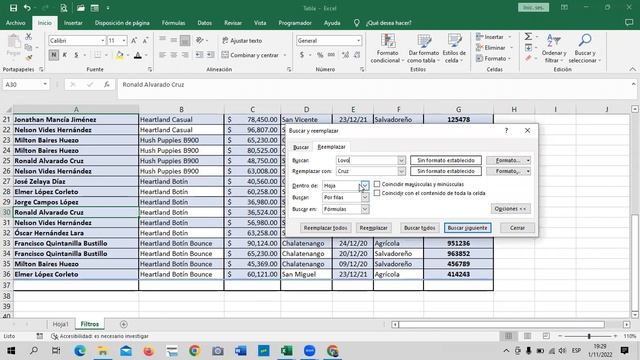Open the Buscar en Fórmulas dropdown
Image resolution: width=640 pixels, height=360 pixels.
[x=364, y=209]
